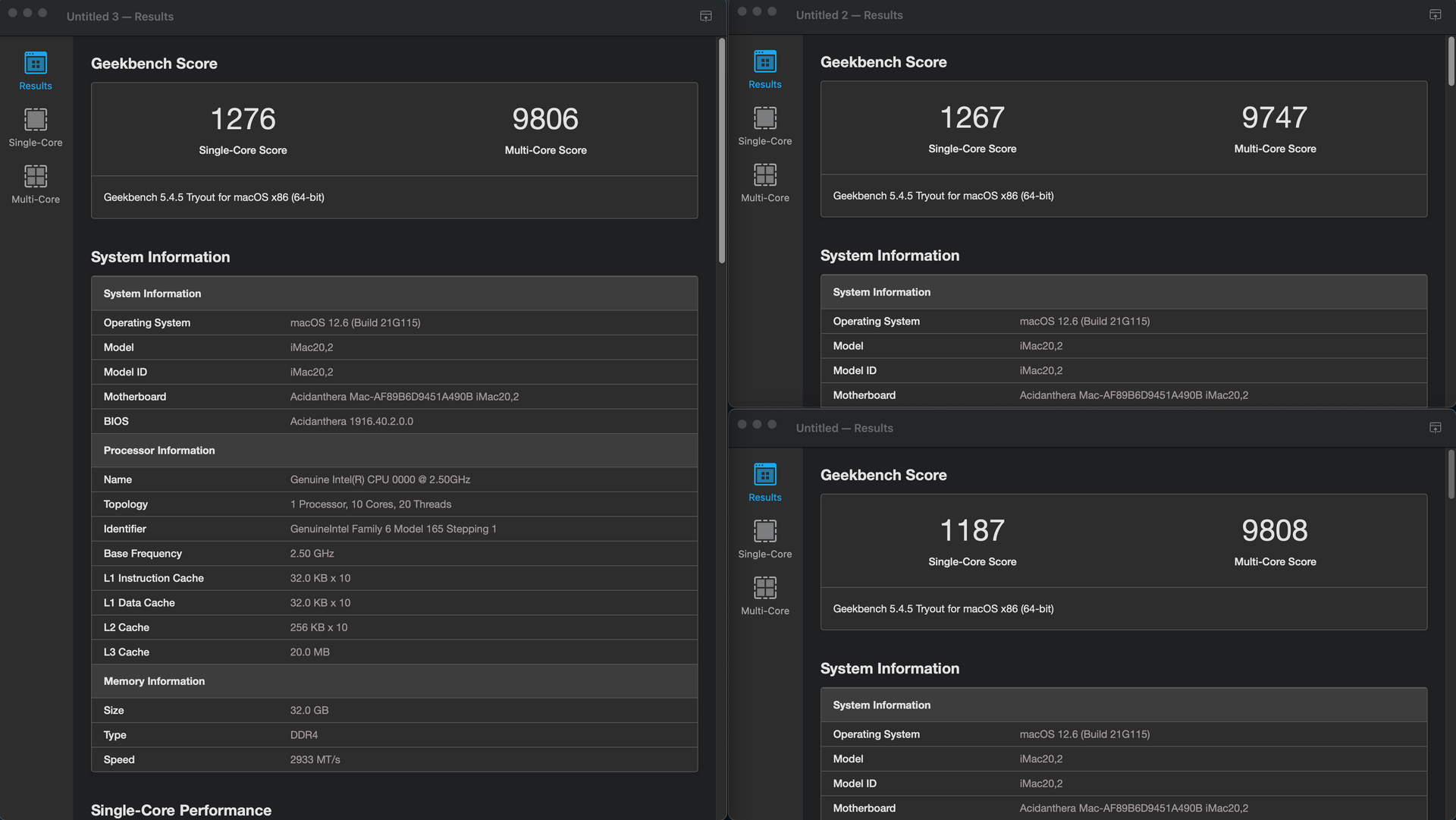Select Operating System value in Untitled 3

pos(355,322)
